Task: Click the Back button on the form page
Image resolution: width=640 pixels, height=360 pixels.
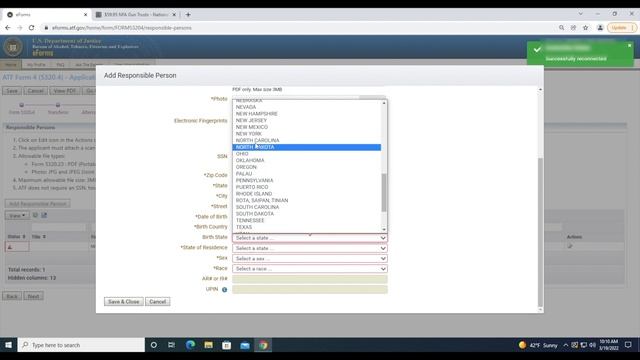Action: point(12,296)
